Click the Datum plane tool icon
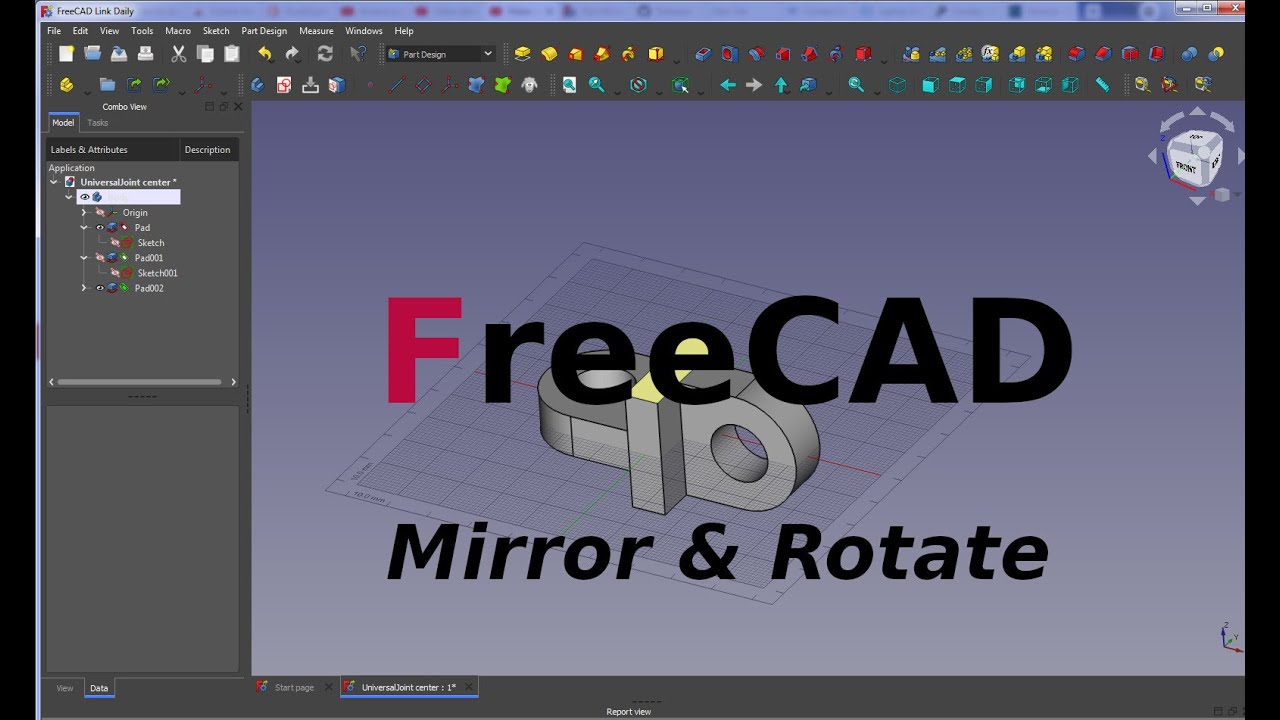The width and height of the screenshot is (1280, 720). [x=423, y=85]
